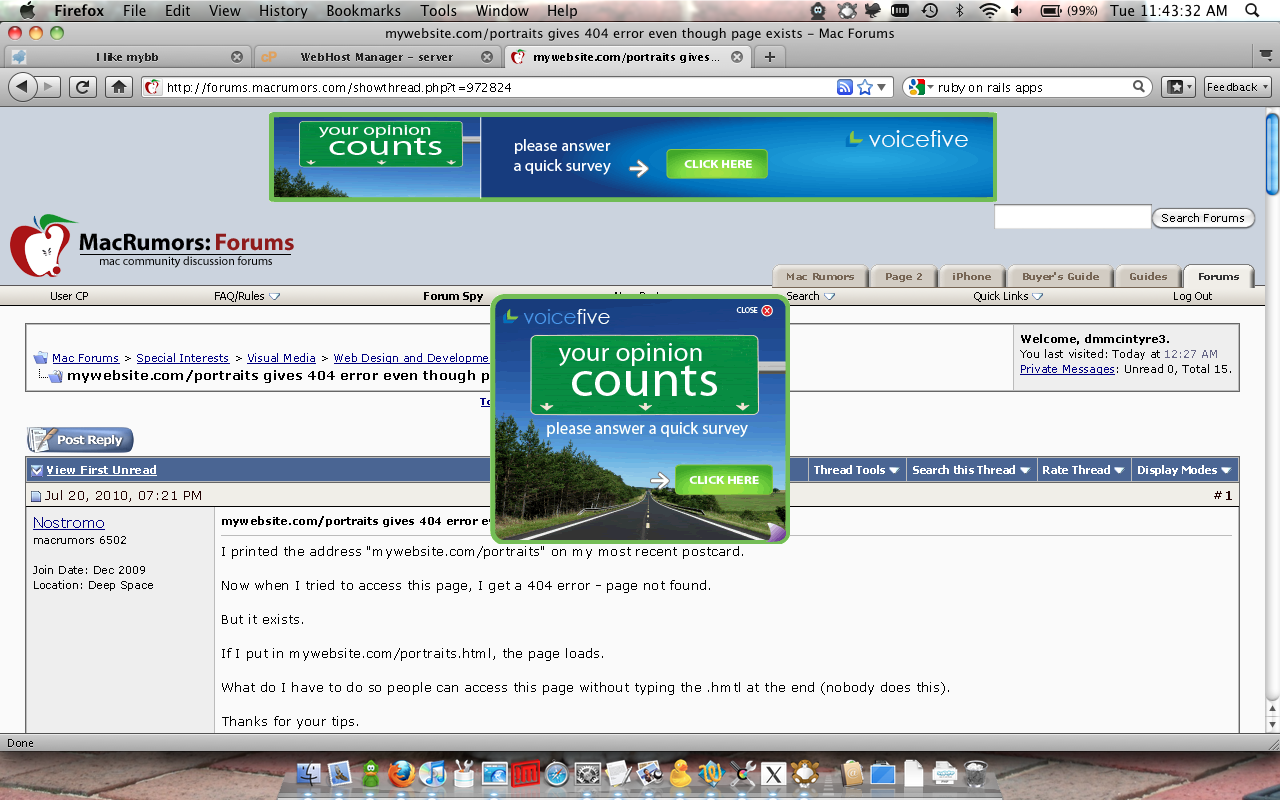Open the Visual Media breadcrumb link
This screenshot has width=1280, height=800.
click(x=281, y=358)
